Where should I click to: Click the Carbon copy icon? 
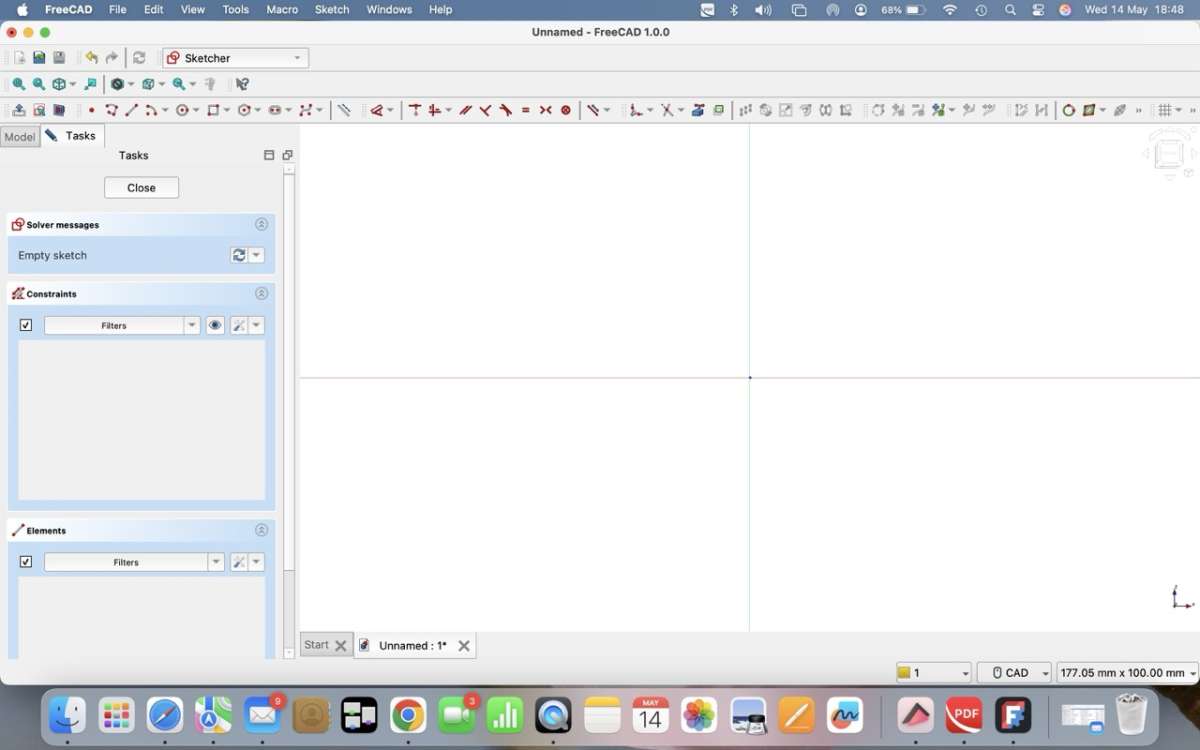click(718, 110)
